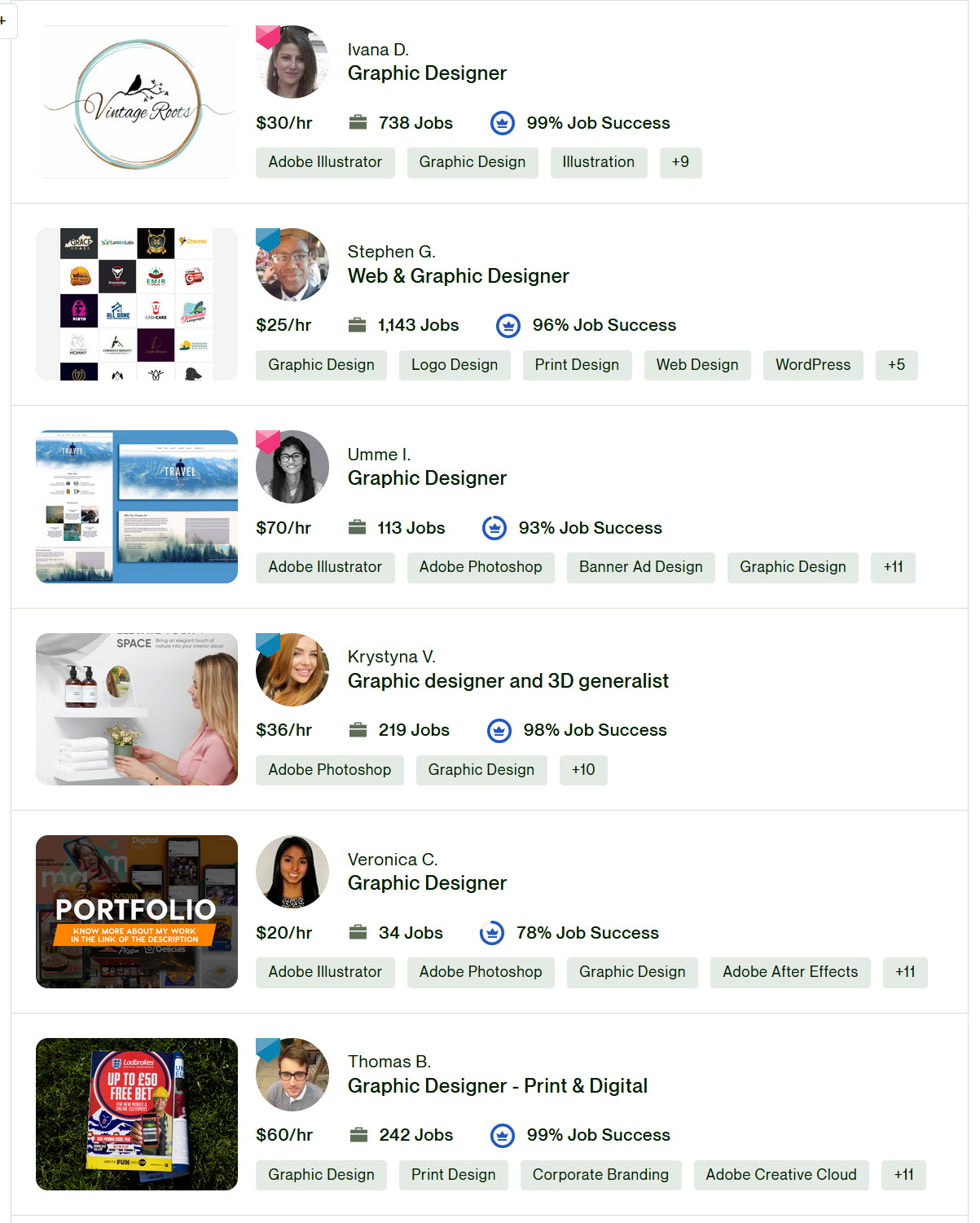Open Veronica C.'s profile photo
The width and height of the screenshot is (980, 1223).
click(x=292, y=872)
